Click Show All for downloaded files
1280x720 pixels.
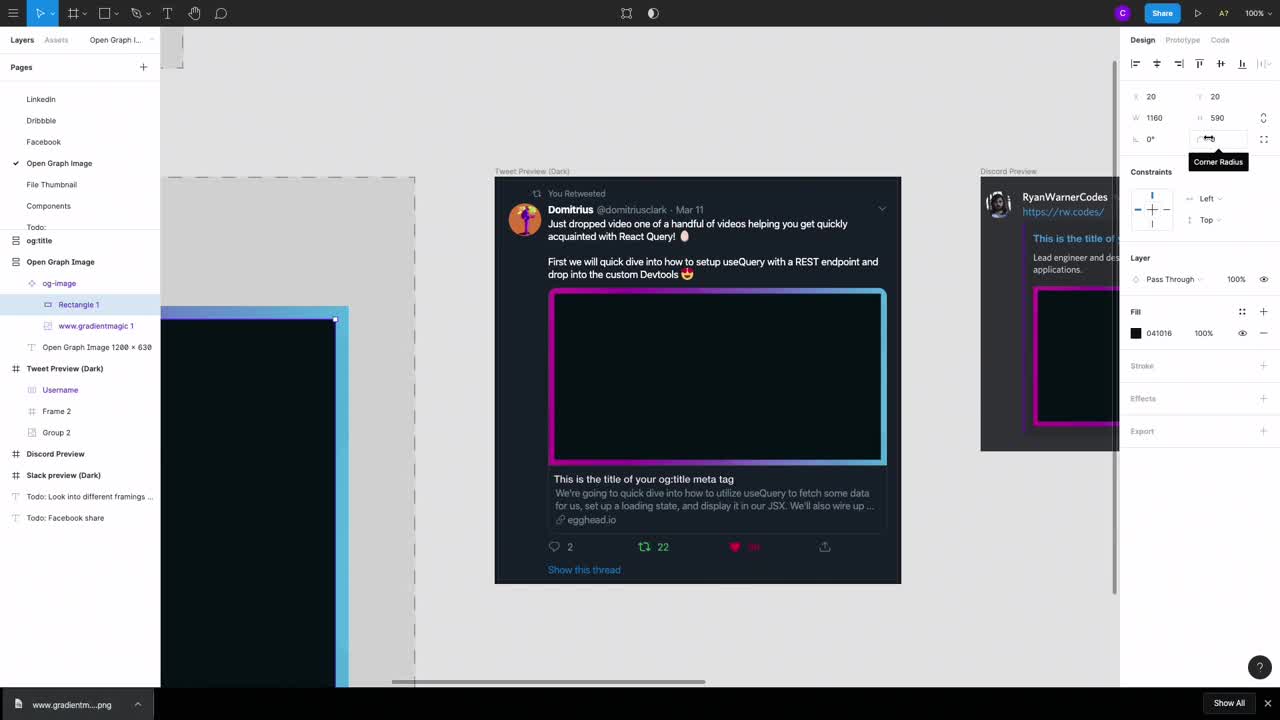(x=1228, y=703)
